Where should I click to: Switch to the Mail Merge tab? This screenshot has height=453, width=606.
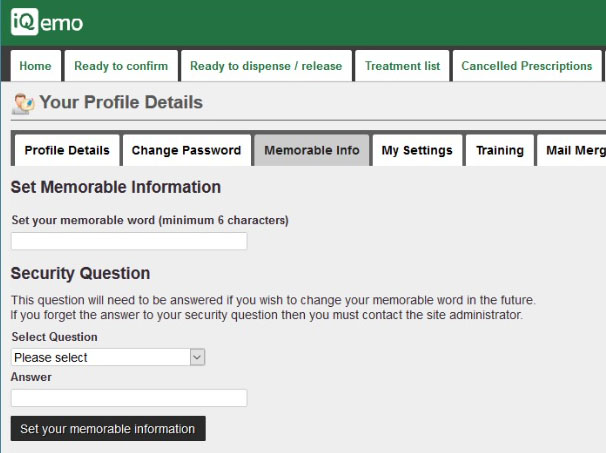(x=572, y=150)
